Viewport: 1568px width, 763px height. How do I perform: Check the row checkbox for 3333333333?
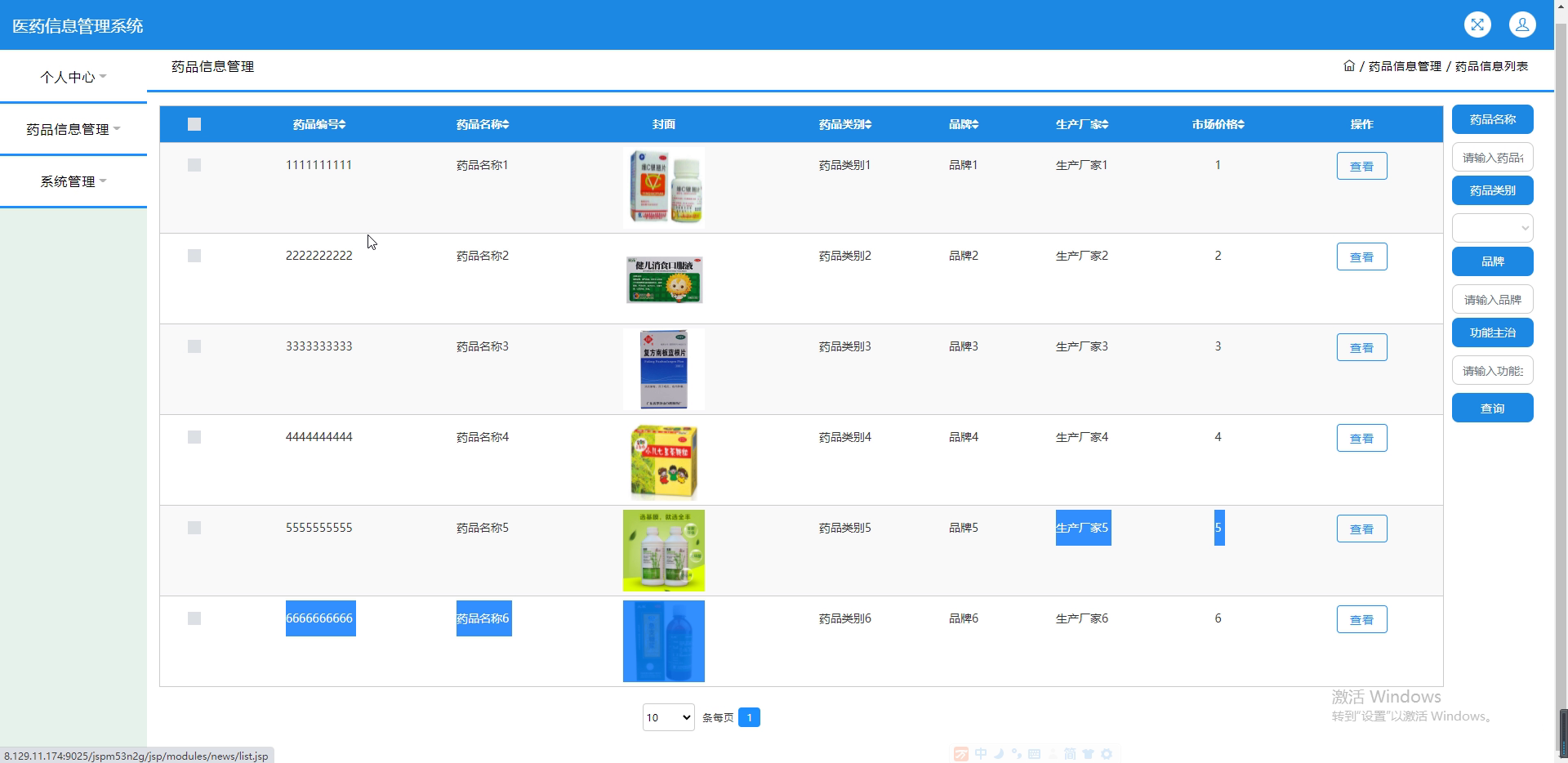pyautogui.click(x=194, y=346)
